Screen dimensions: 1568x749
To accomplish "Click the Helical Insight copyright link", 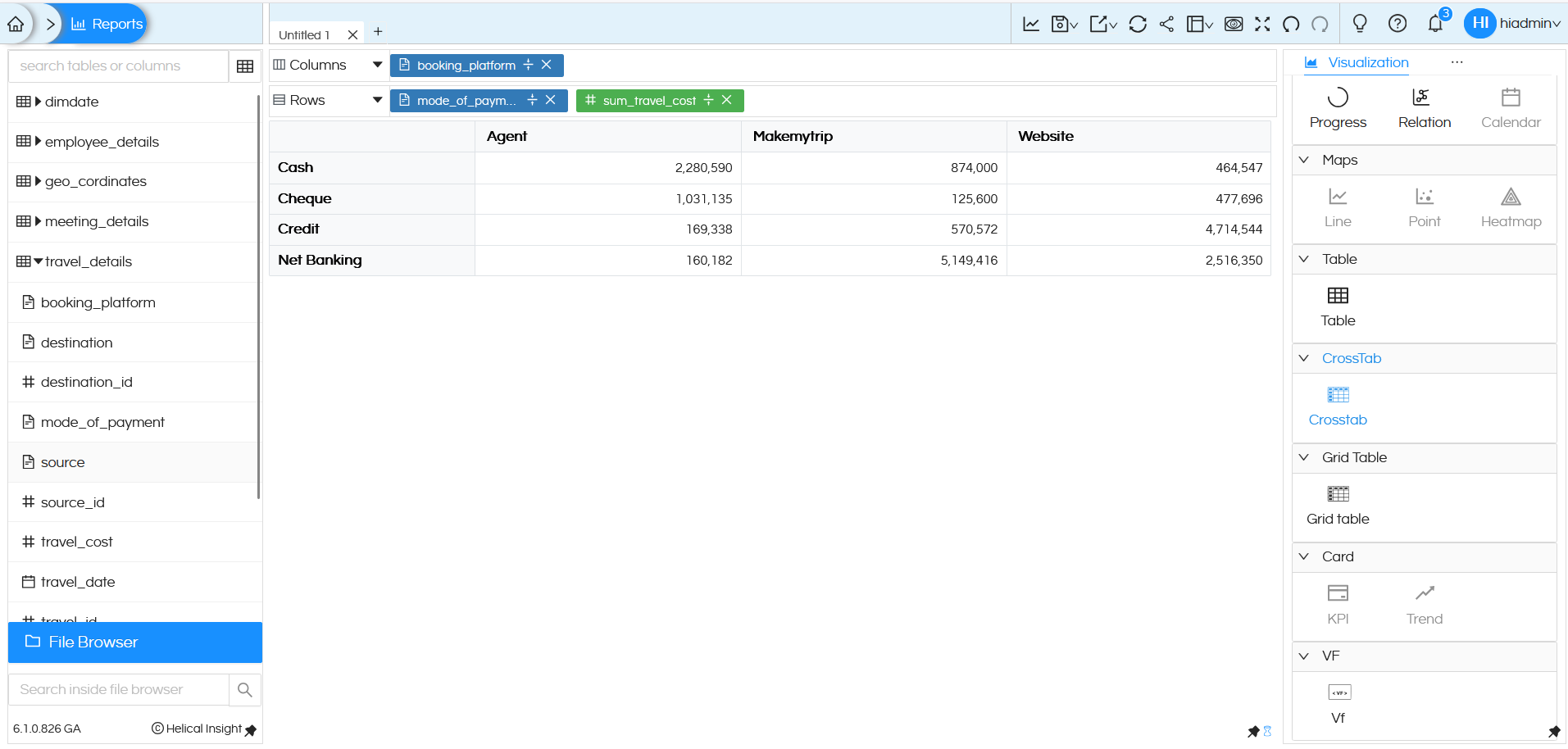I will (x=197, y=729).
